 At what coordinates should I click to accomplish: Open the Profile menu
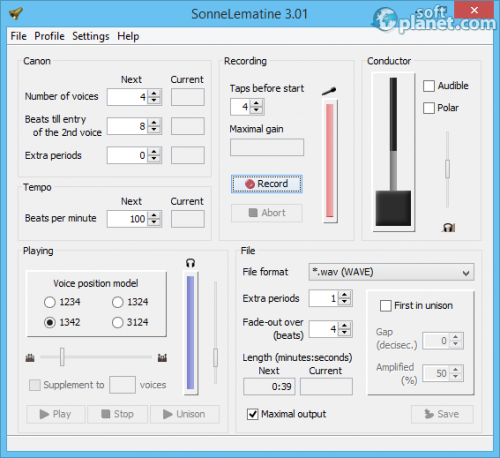[x=49, y=36]
